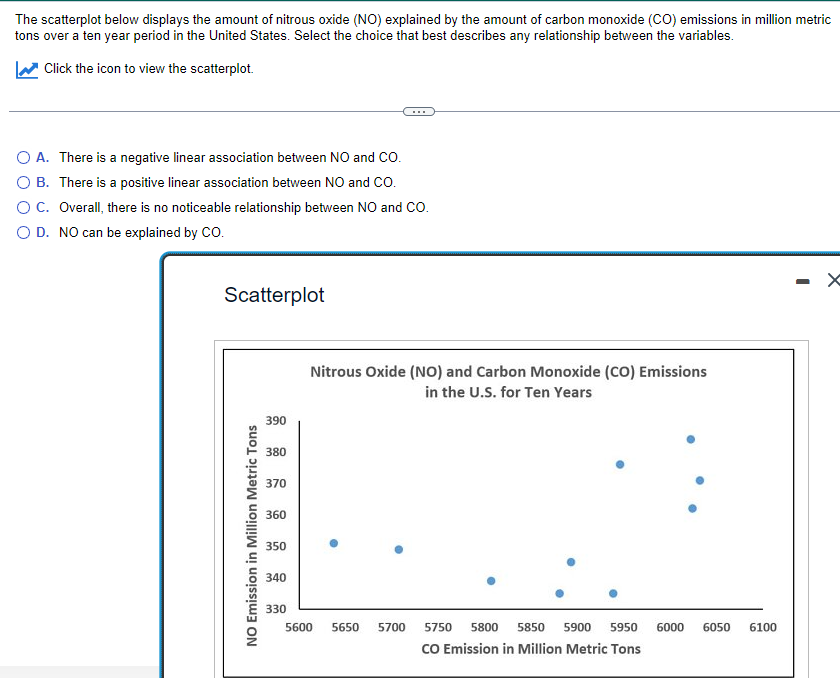Select answer choice C no noticeable relationship
840x678 pixels.
21,207
